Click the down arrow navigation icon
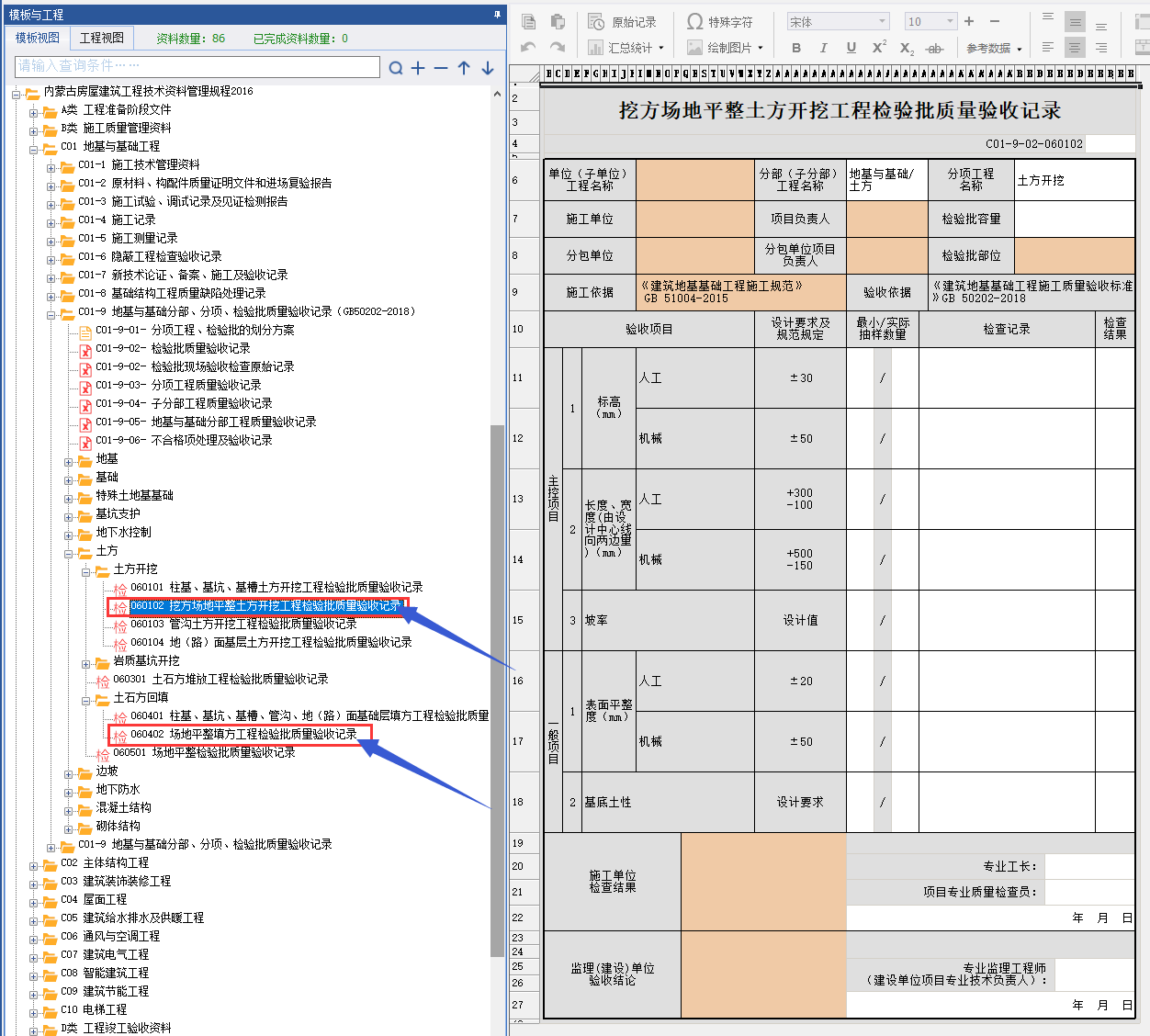 488,68
